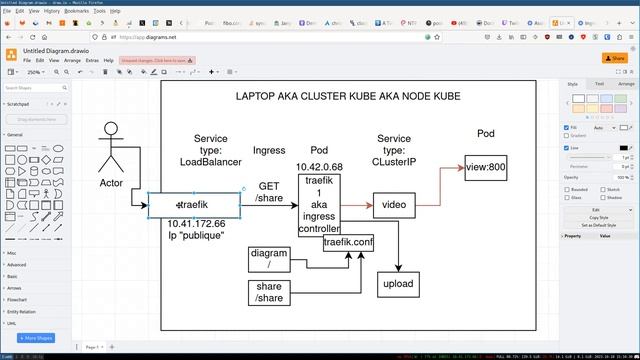Open the connection style arrow dropdown
This screenshot has height=360, width=640.
180,72
